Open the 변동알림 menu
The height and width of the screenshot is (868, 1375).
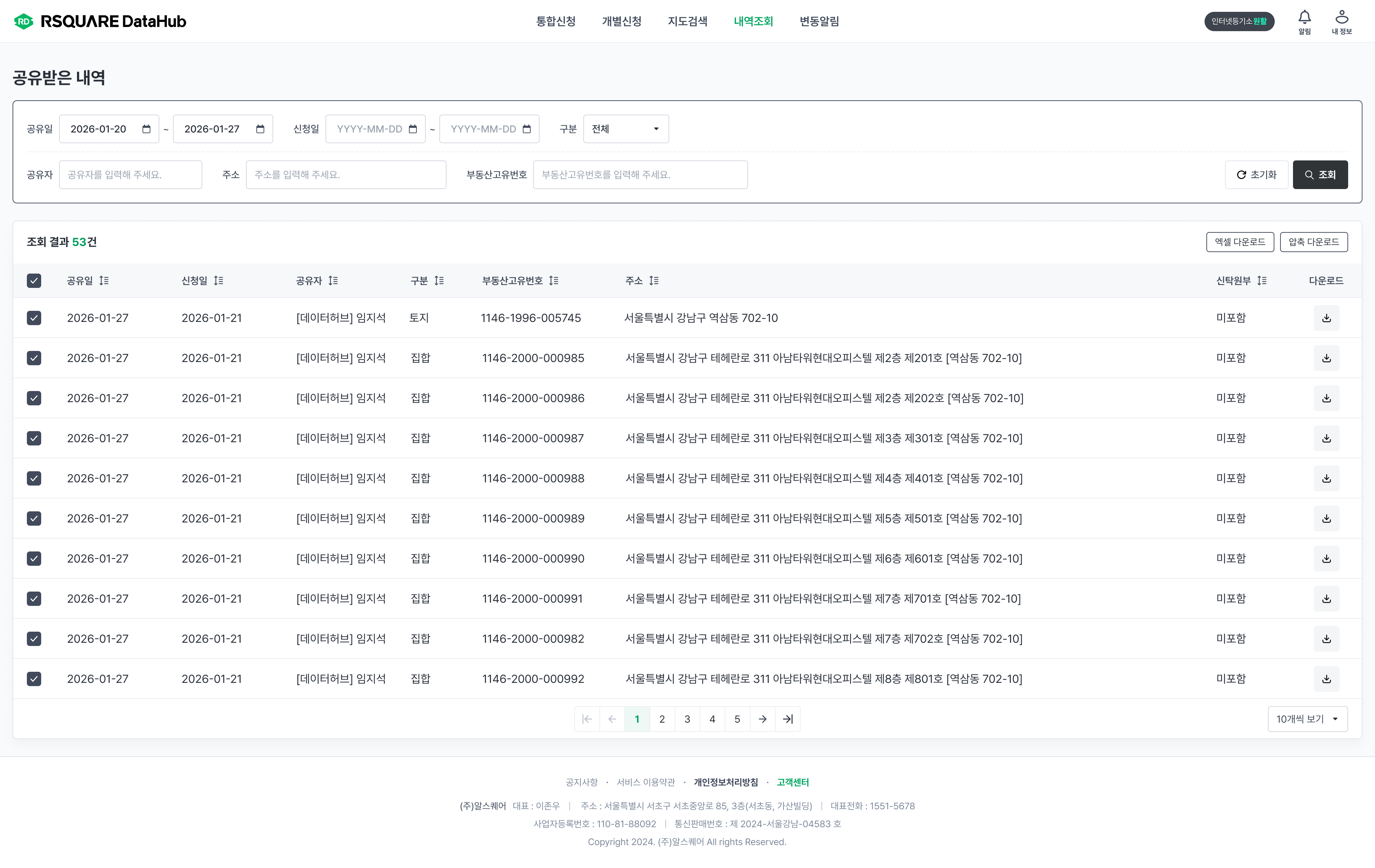pos(819,21)
